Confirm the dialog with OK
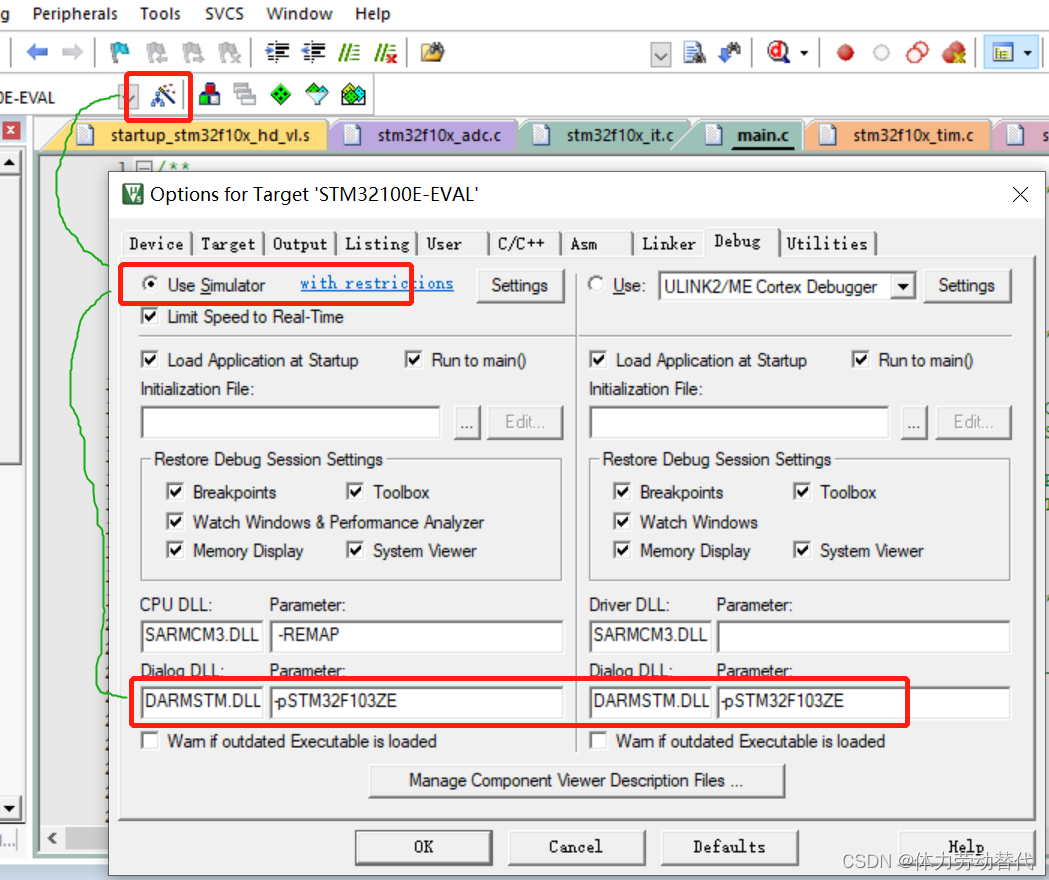Image resolution: width=1049 pixels, height=880 pixels. [x=423, y=847]
